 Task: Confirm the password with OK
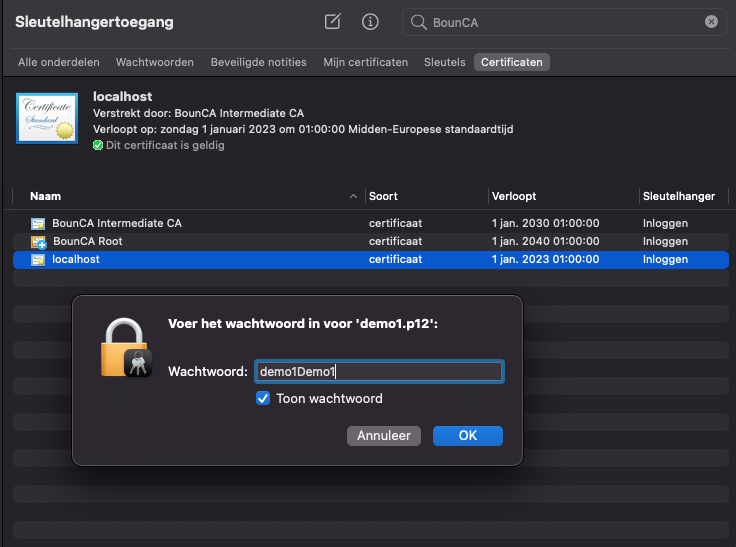[468, 436]
